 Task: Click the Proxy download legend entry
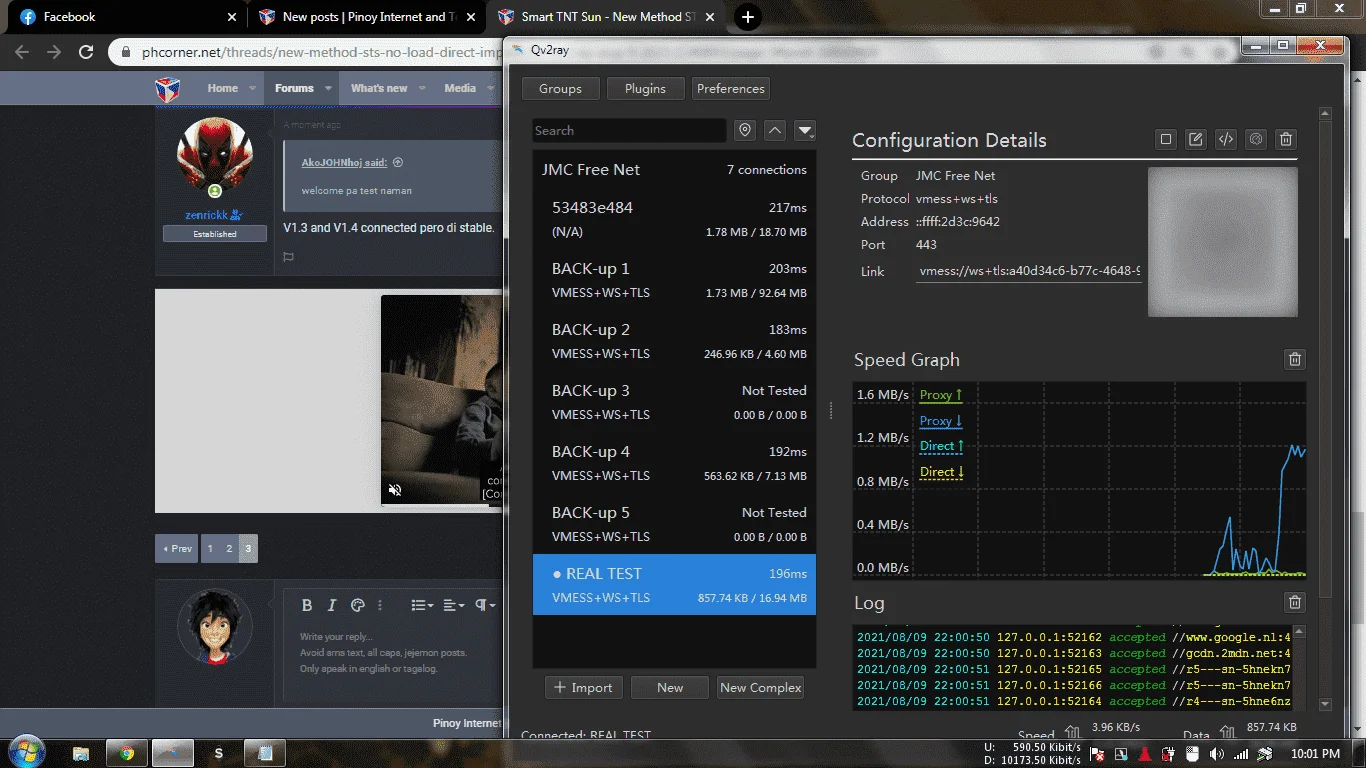pos(941,422)
